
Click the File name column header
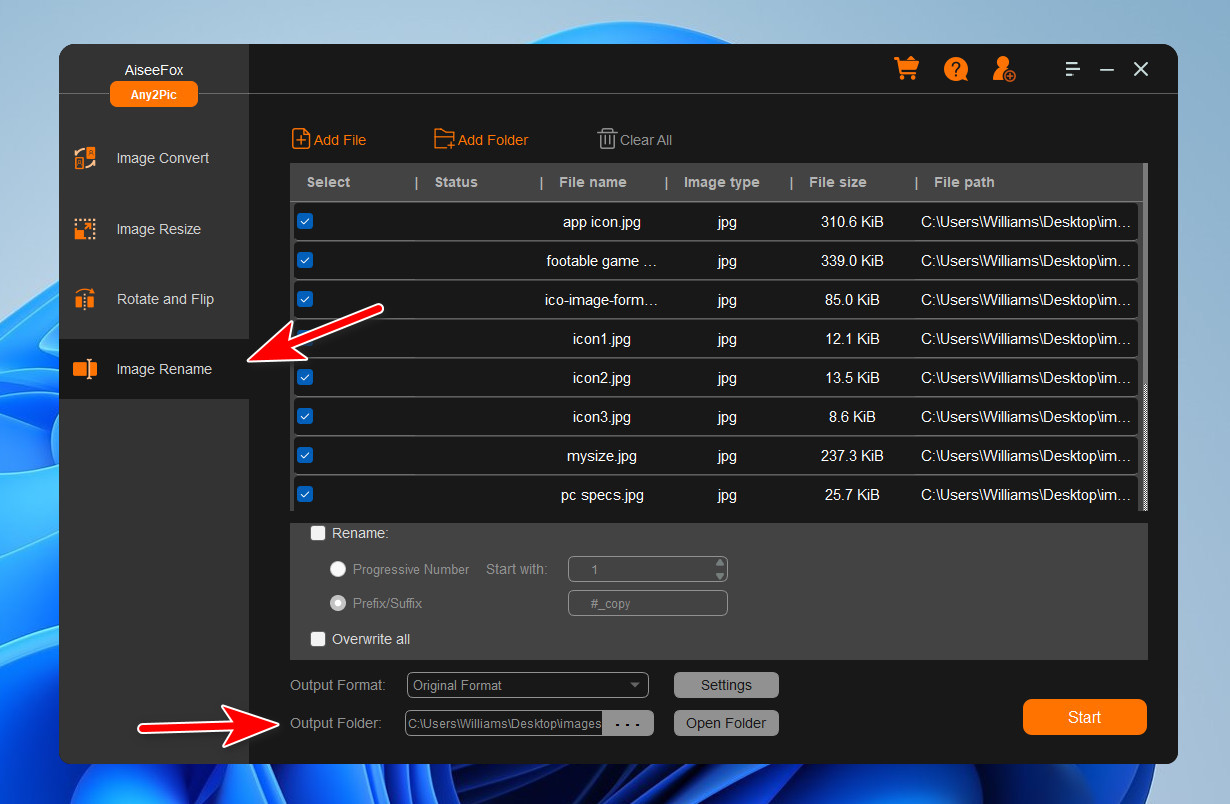click(x=593, y=182)
